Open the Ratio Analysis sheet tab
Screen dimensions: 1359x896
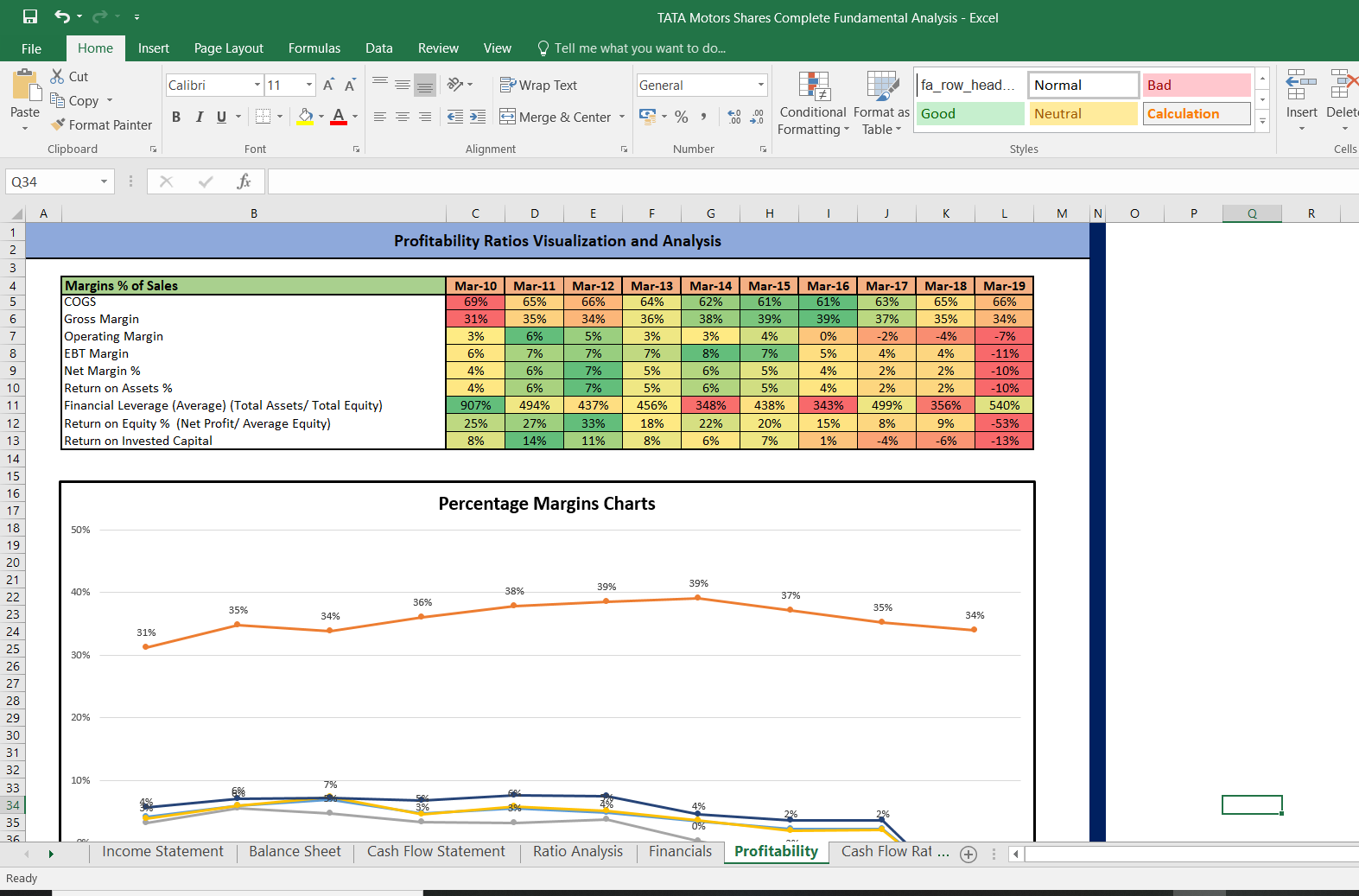(x=578, y=852)
